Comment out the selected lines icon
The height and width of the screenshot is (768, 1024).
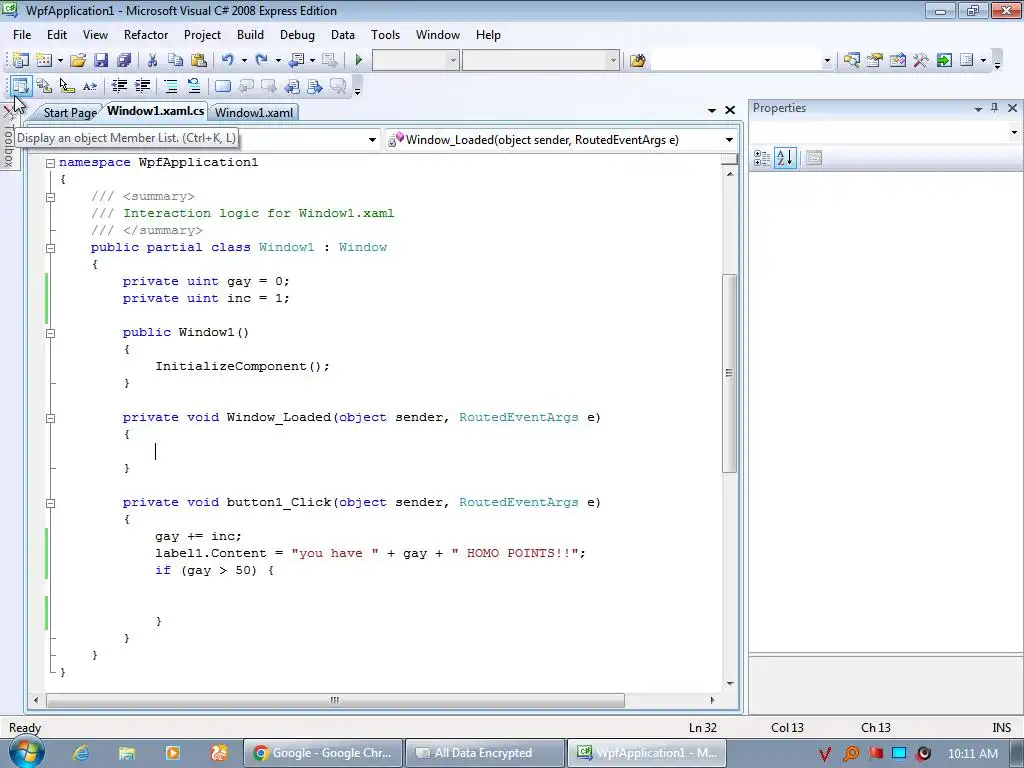[170, 86]
